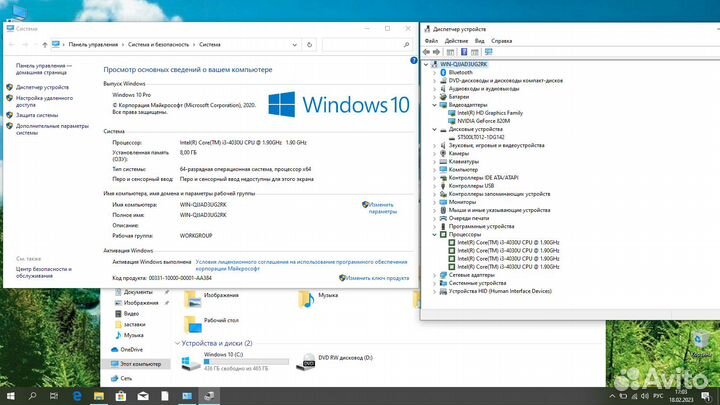Collapse the Видеоадаптеры category

pyautogui.click(x=434, y=105)
